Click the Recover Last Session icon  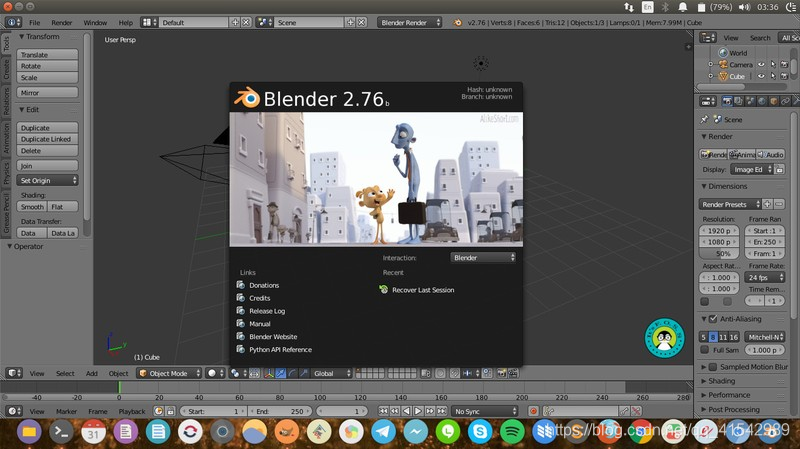[384, 289]
